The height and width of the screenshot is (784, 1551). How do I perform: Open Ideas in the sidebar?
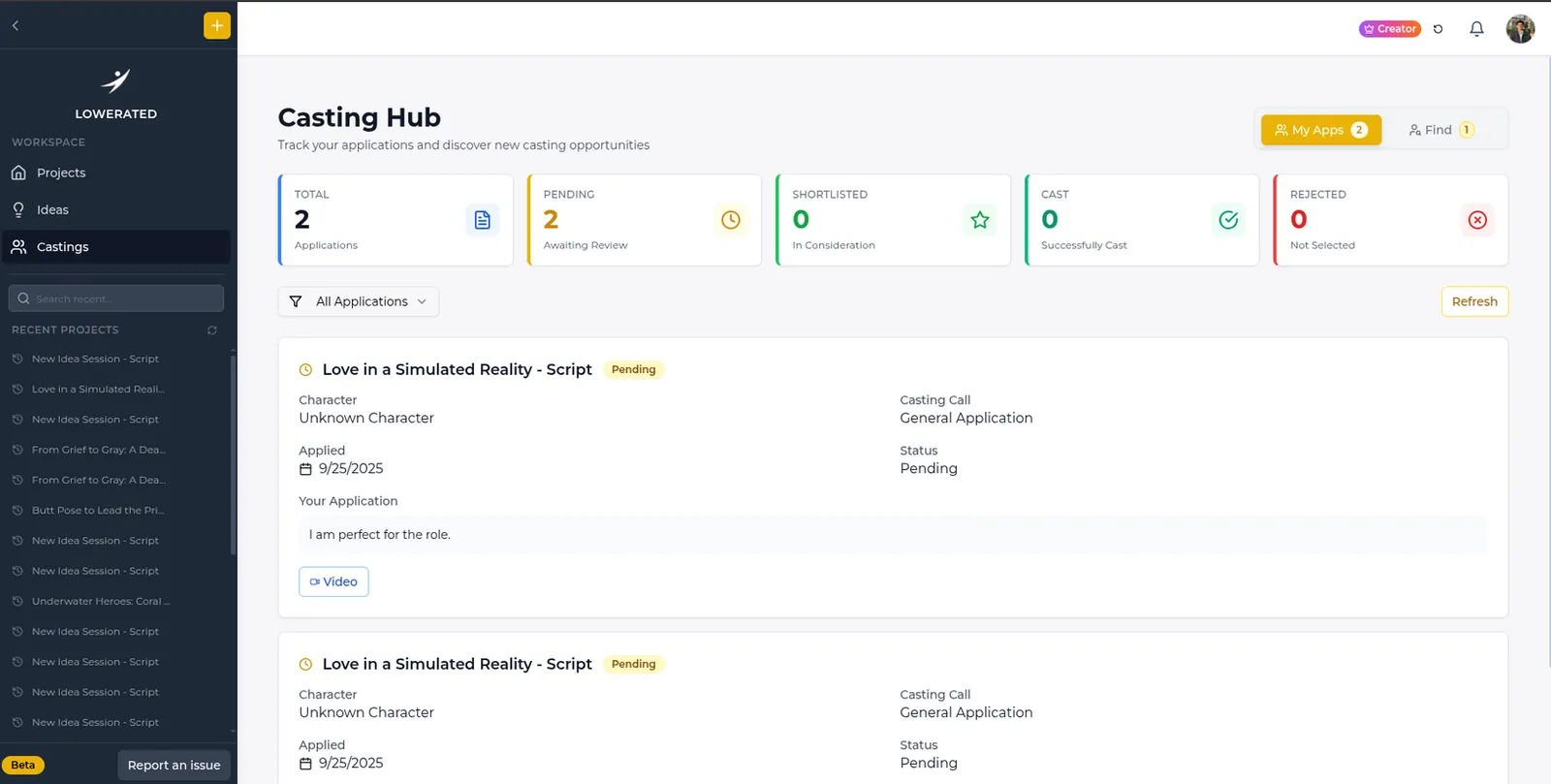point(116,209)
